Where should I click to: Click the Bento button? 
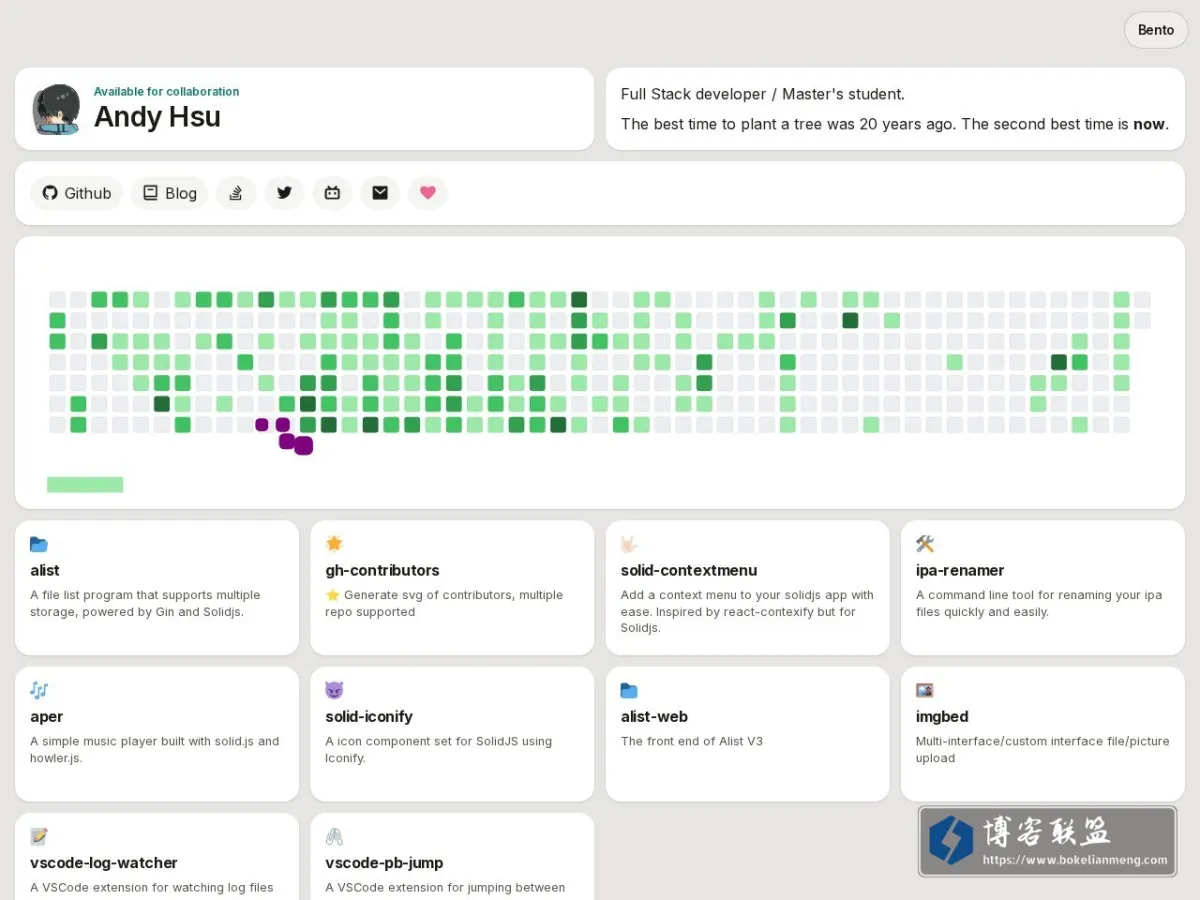pos(1155,30)
